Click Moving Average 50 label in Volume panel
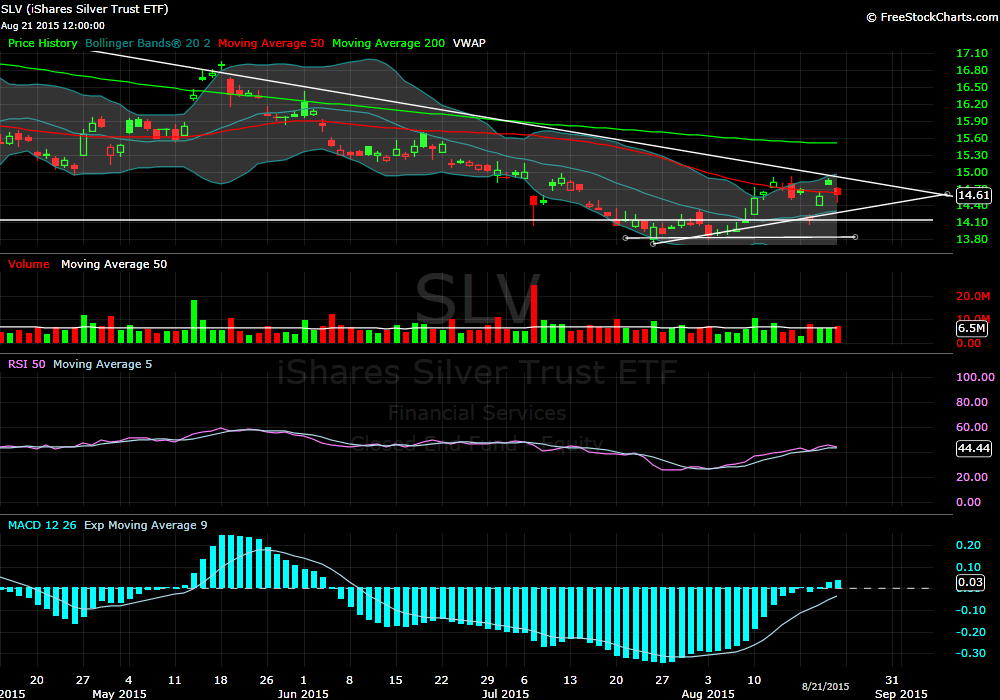The height and width of the screenshot is (700, 1000). point(114,264)
